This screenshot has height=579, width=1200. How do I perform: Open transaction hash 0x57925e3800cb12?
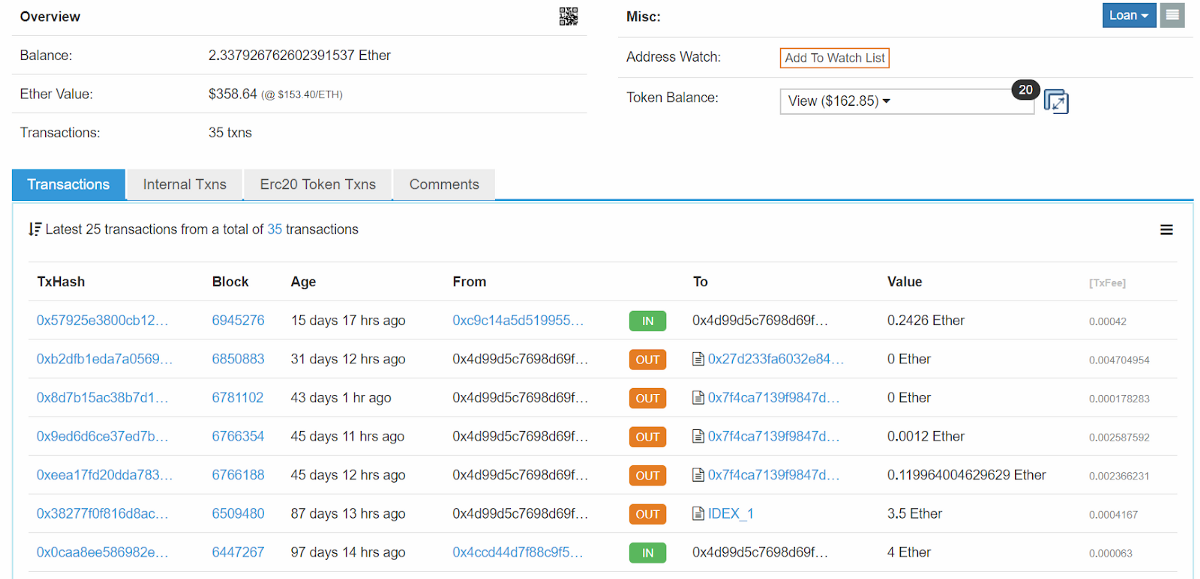[102, 321]
